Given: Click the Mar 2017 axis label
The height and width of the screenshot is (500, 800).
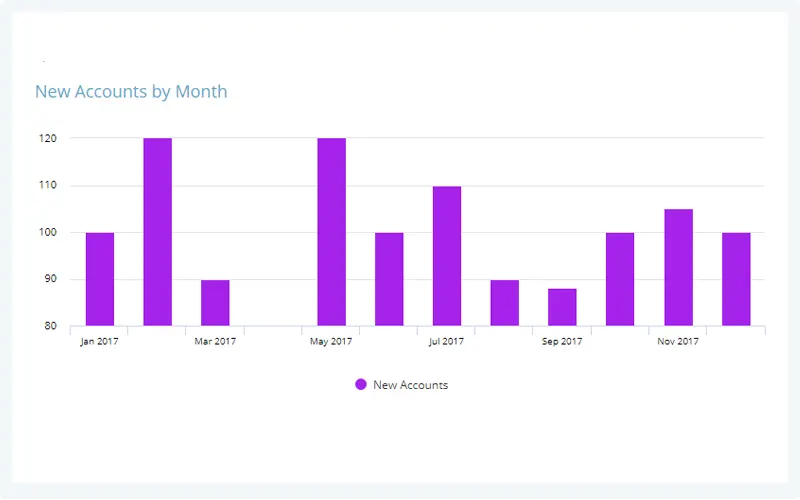Looking at the screenshot, I should 215,341.
